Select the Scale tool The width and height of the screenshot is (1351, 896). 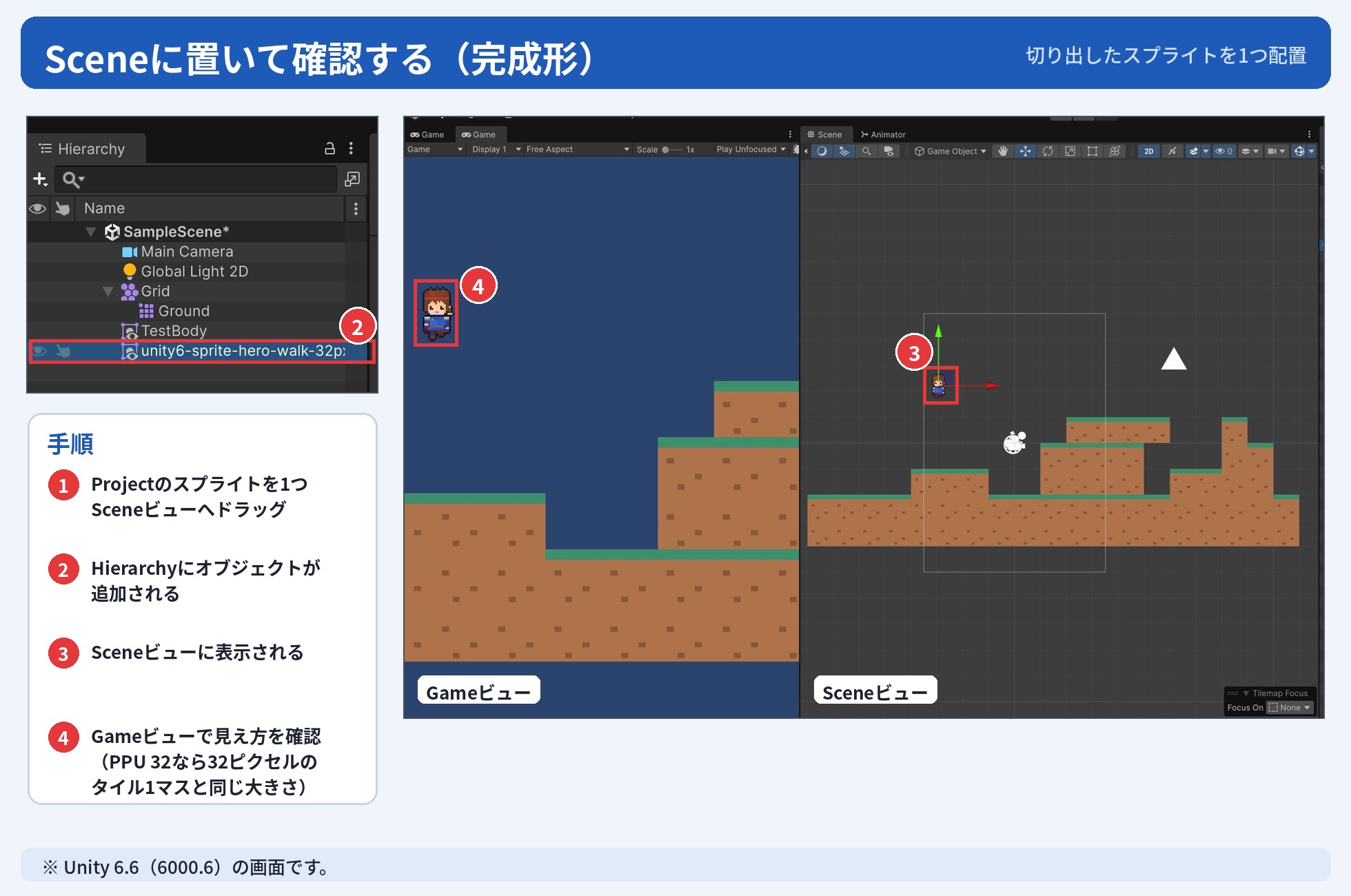tap(1070, 151)
